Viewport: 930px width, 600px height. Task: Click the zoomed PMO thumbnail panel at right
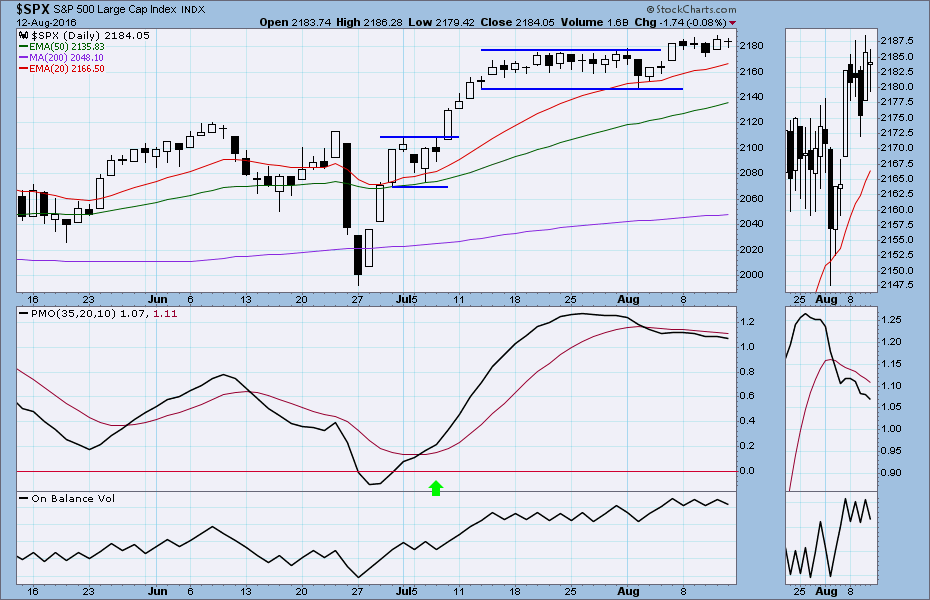click(x=830, y=400)
